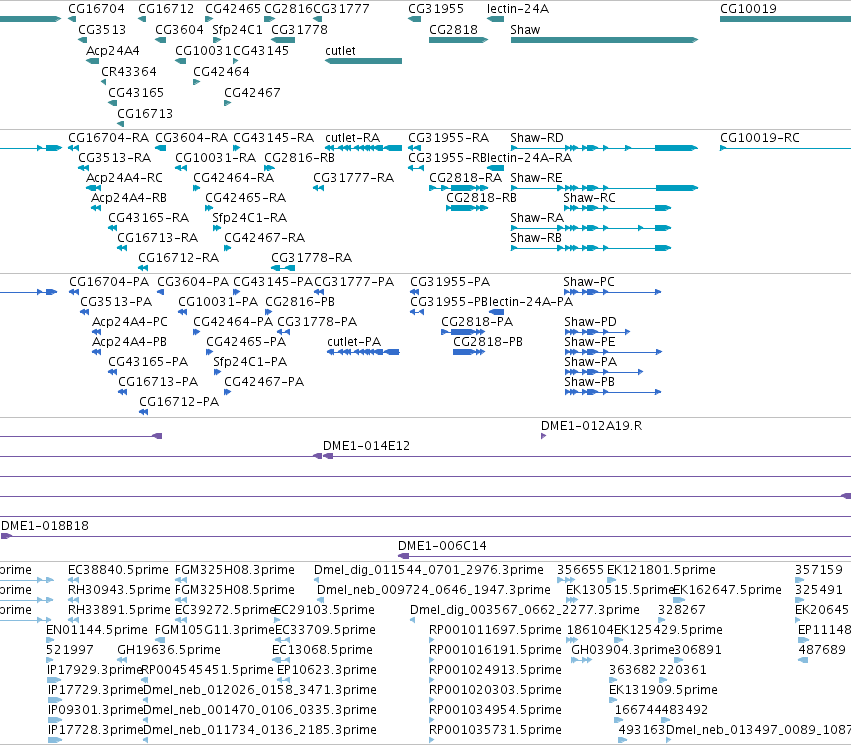Select the RP001011697.5prime EST label
This screenshot has width=851, height=745.
pyautogui.click(x=495, y=629)
